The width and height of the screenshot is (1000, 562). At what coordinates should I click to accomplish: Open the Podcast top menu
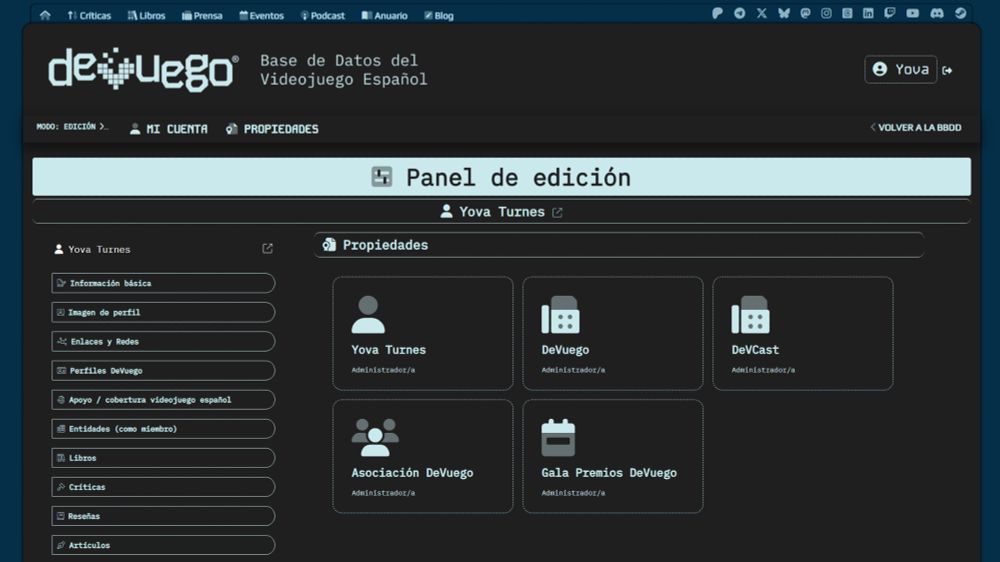323,15
